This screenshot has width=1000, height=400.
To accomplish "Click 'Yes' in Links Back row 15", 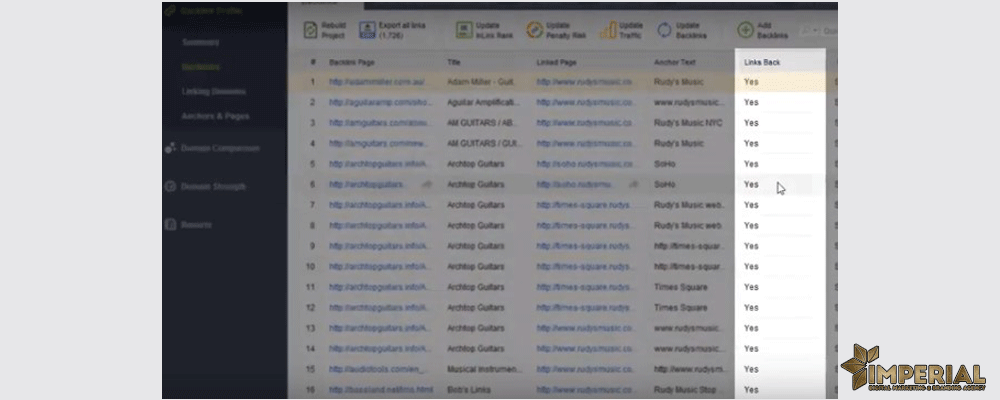I will point(751,369).
